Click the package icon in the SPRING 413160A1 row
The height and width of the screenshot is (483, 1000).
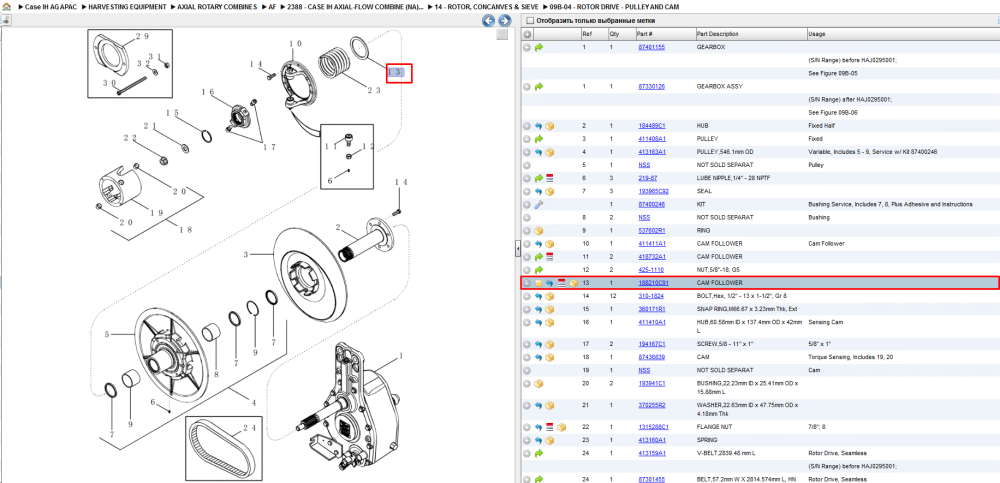coord(549,440)
